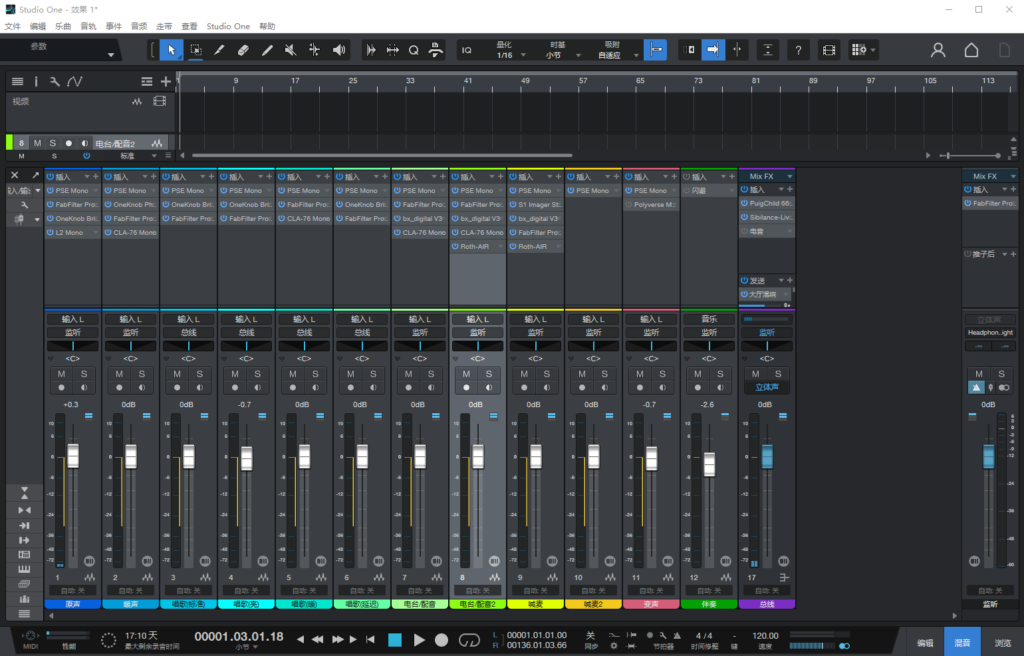The width and height of the screenshot is (1024, 656).
Task: Select the eraser tool in the toolbar
Action: tap(244, 51)
